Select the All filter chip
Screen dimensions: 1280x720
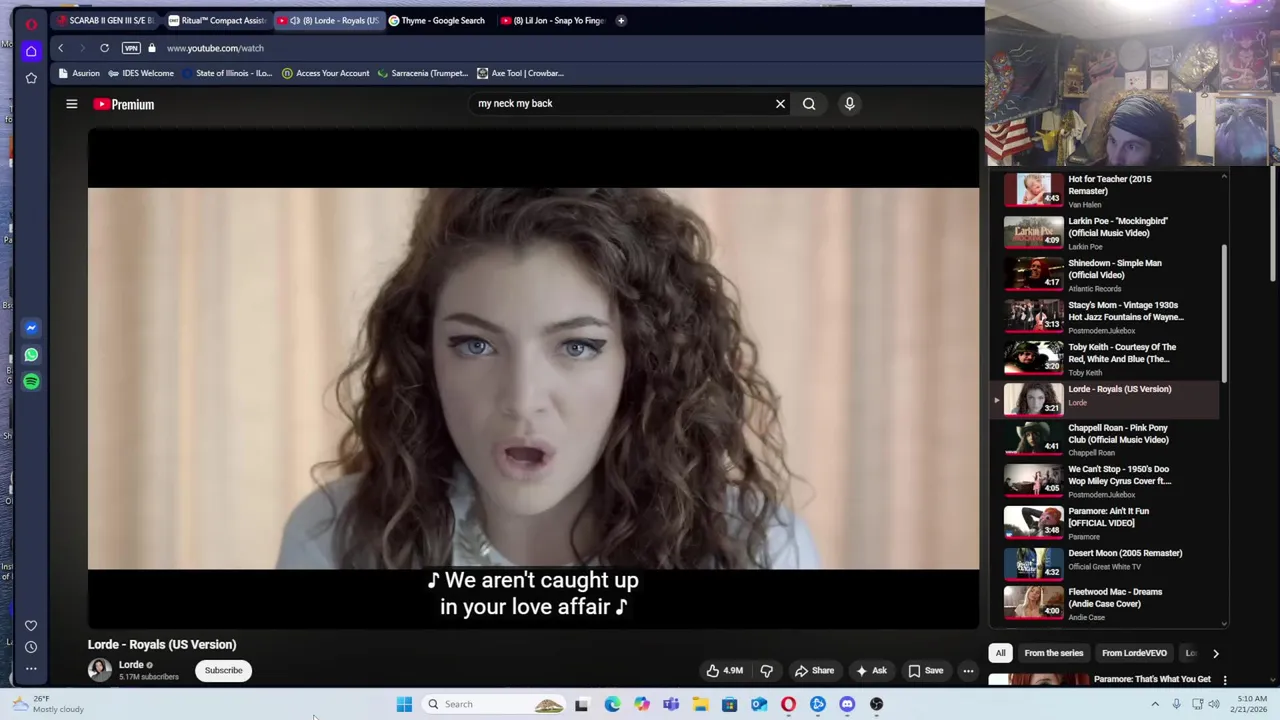pos(1000,653)
